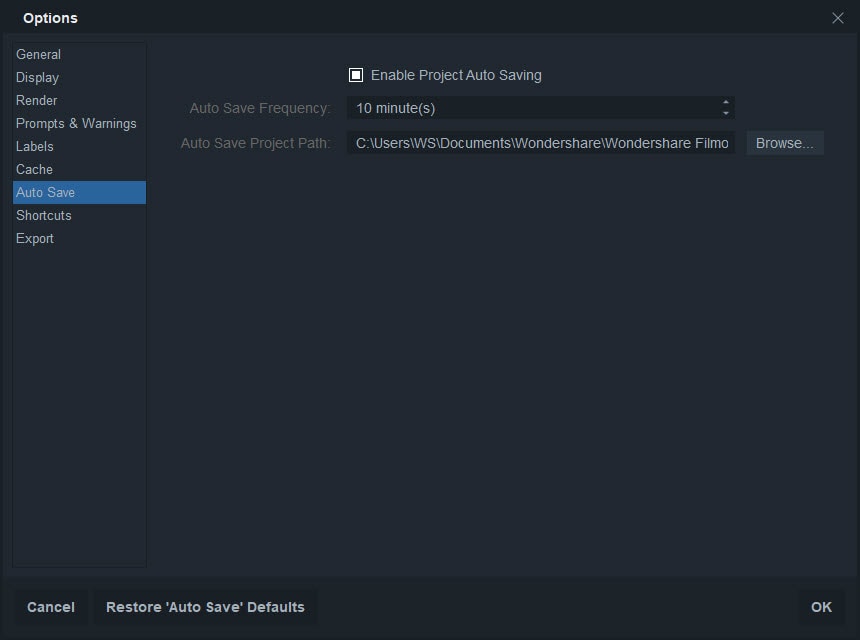Click the Enable Project Auto Saving label text
This screenshot has width=860, height=640.
click(456, 75)
